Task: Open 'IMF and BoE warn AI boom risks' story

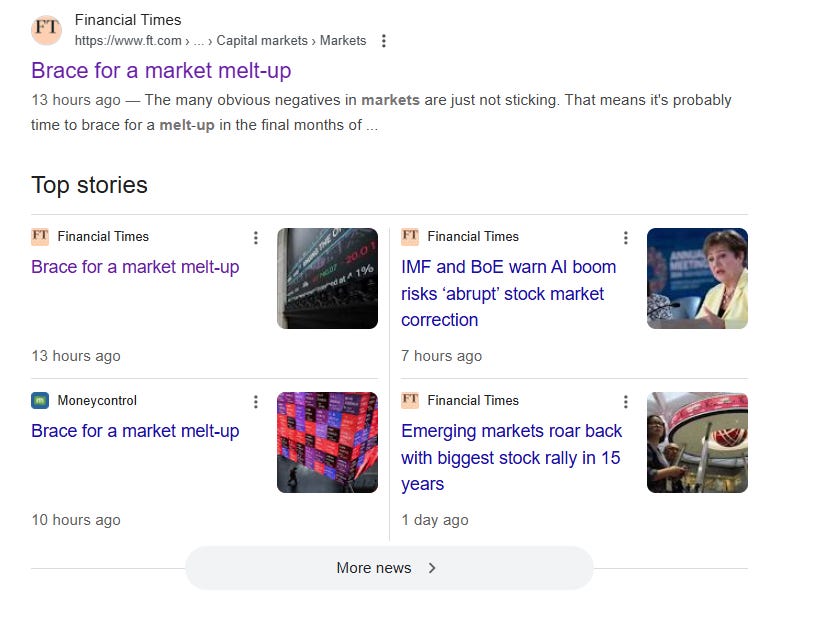Action: click(x=508, y=293)
